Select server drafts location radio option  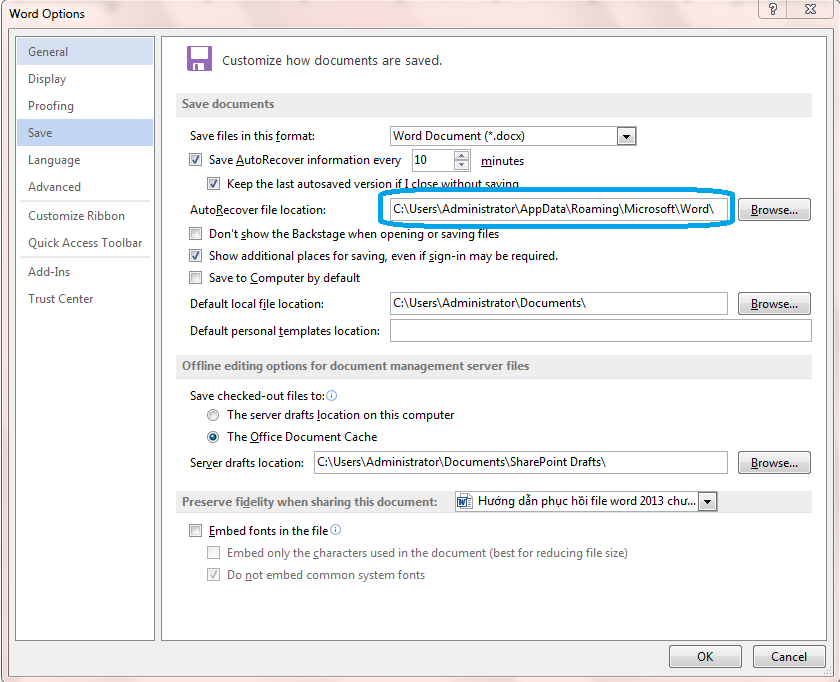point(213,415)
